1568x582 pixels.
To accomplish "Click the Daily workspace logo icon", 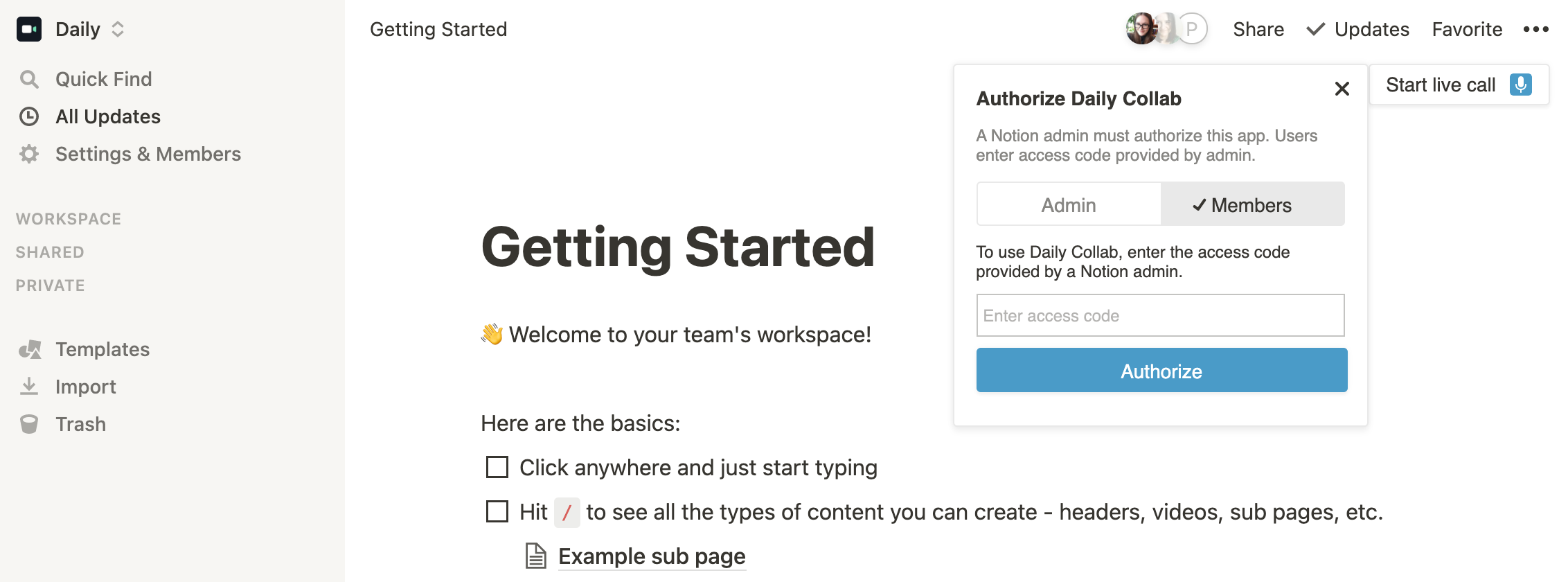I will click(29, 29).
